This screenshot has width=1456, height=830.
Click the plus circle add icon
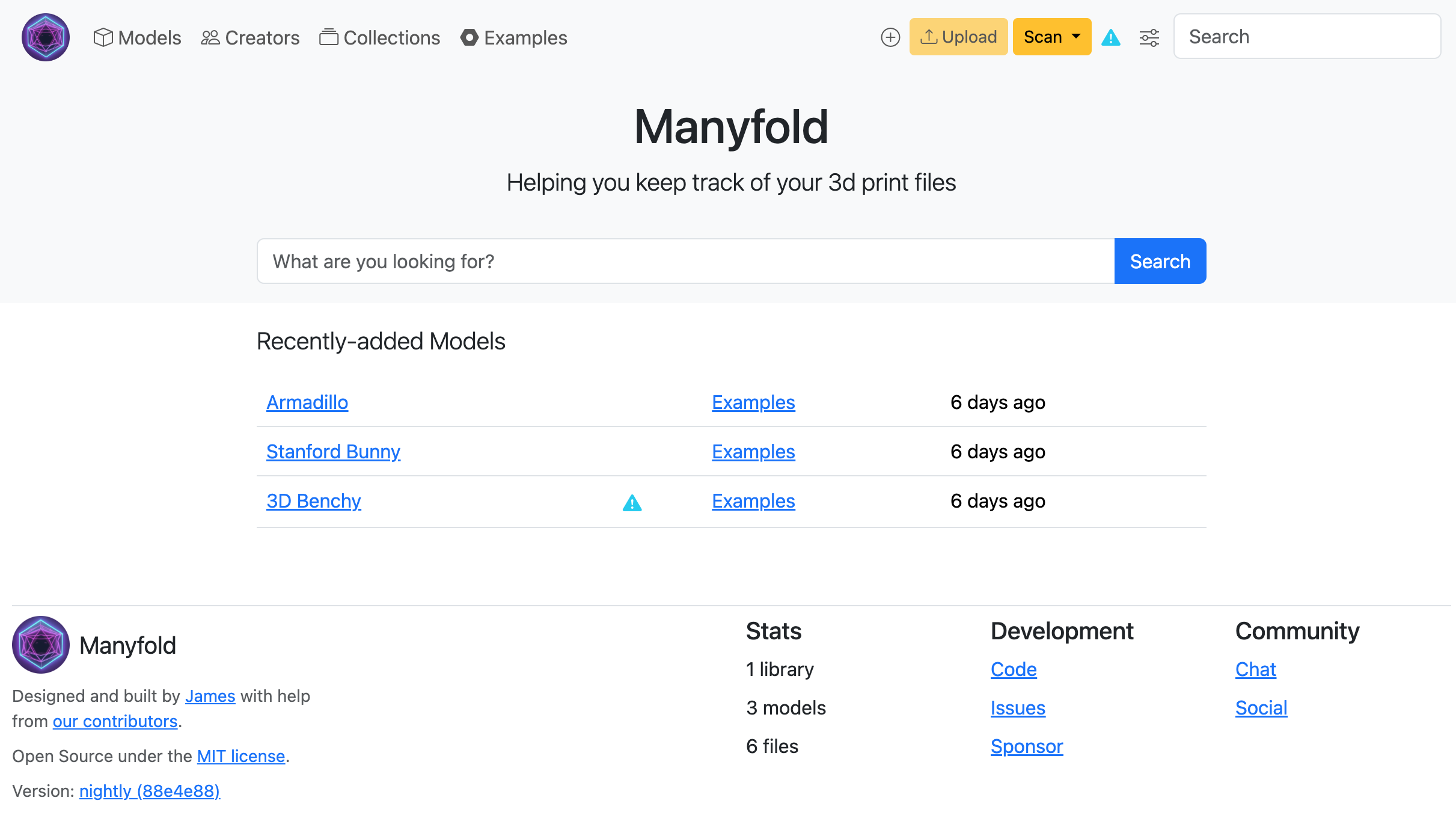[x=890, y=37]
